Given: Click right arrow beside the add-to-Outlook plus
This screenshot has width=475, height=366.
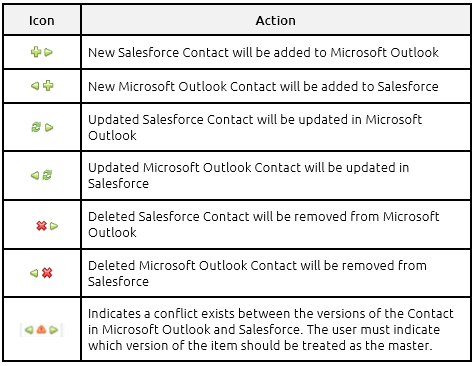Looking at the screenshot, I should (x=49, y=52).
